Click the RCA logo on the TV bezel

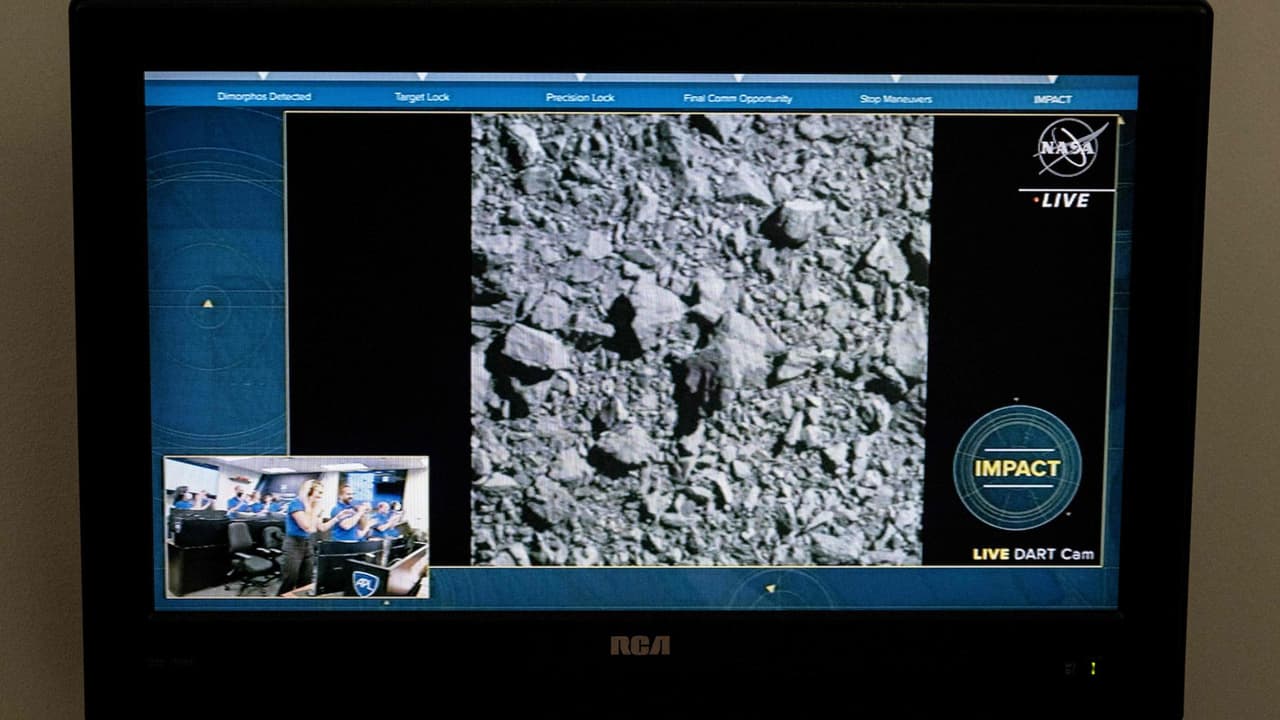click(640, 646)
